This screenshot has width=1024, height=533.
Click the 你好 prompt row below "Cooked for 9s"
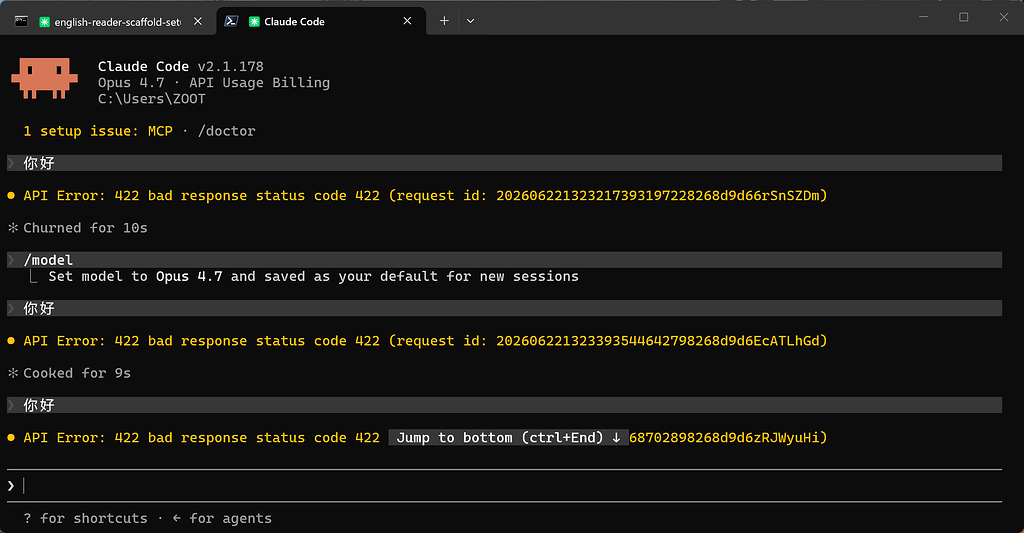coord(504,405)
